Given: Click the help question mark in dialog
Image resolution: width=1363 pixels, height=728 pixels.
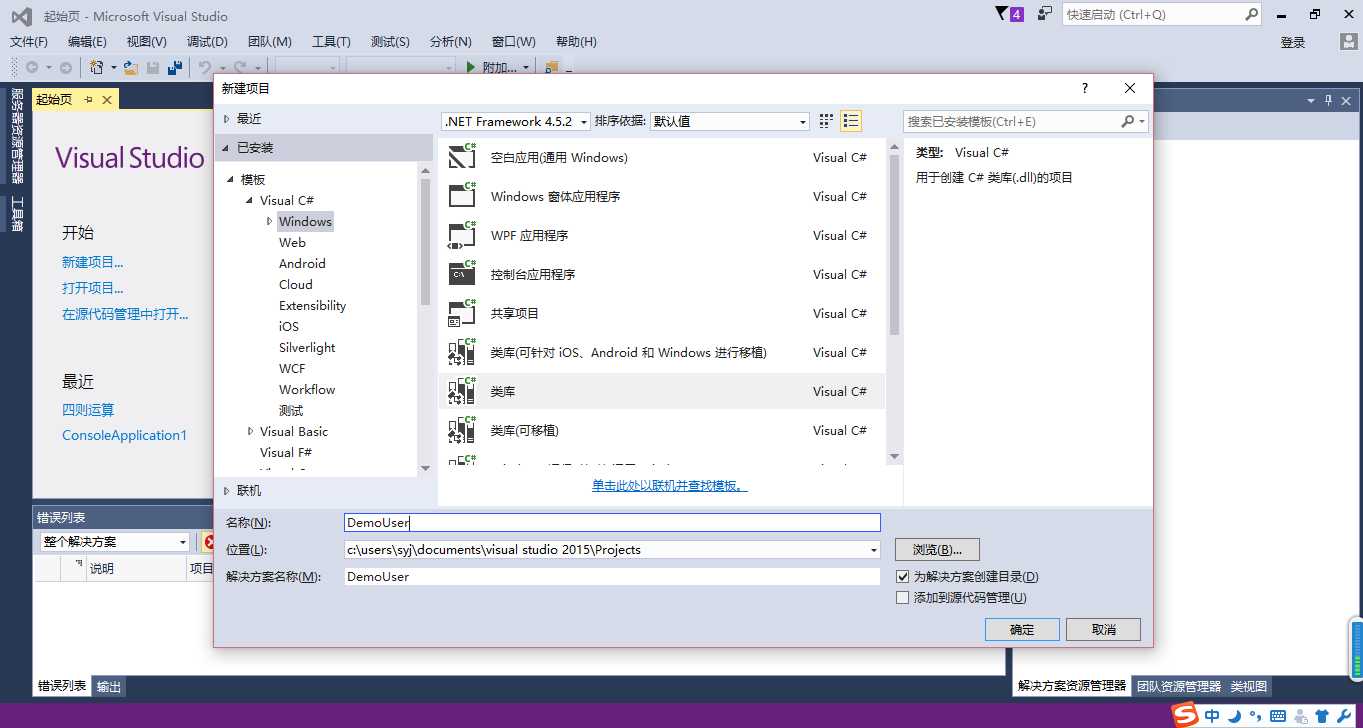Looking at the screenshot, I should pyautogui.click(x=1085, y=88).
